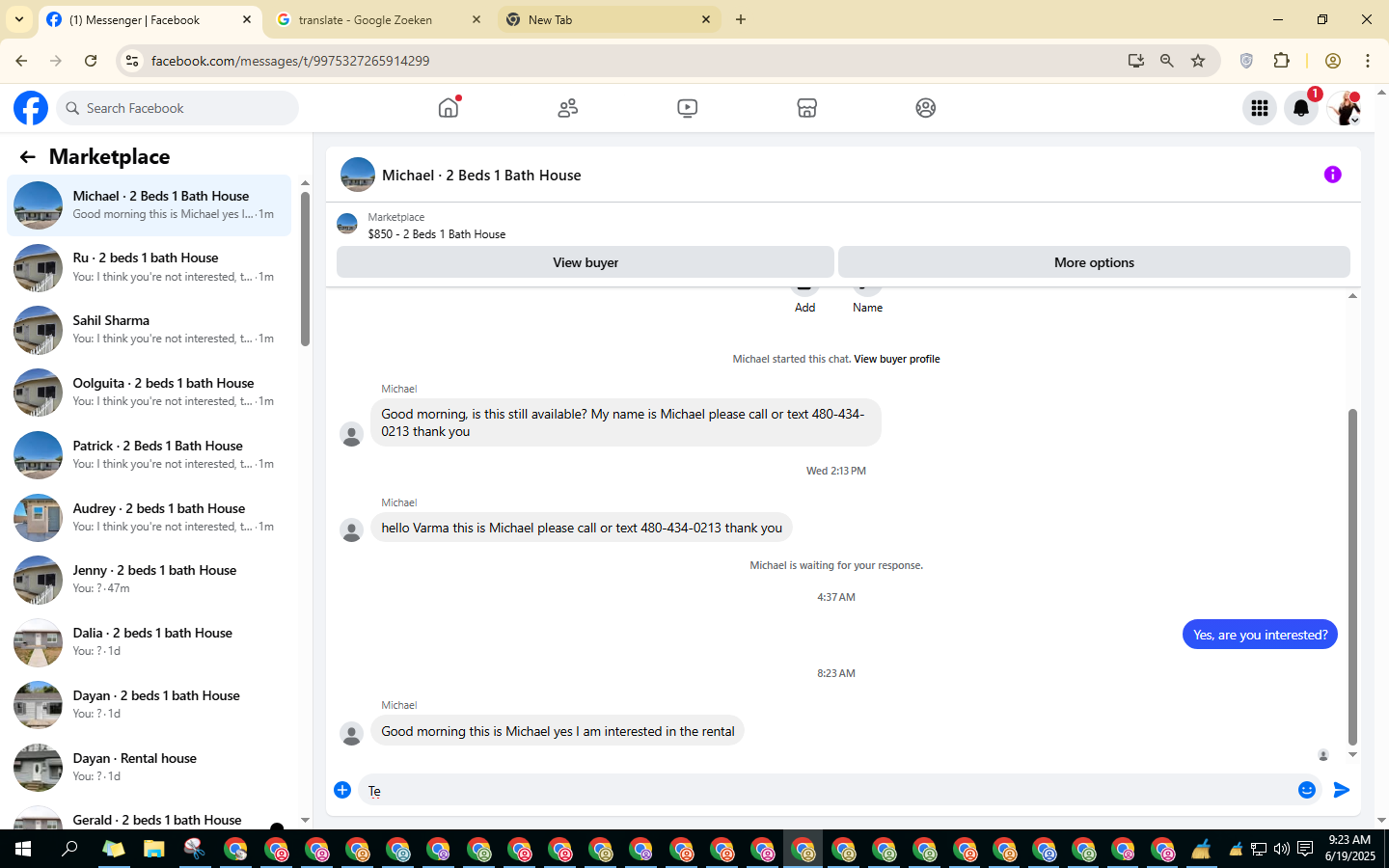Open the Chrome profile icon

pyautogui.click(x=1333, y=61)
